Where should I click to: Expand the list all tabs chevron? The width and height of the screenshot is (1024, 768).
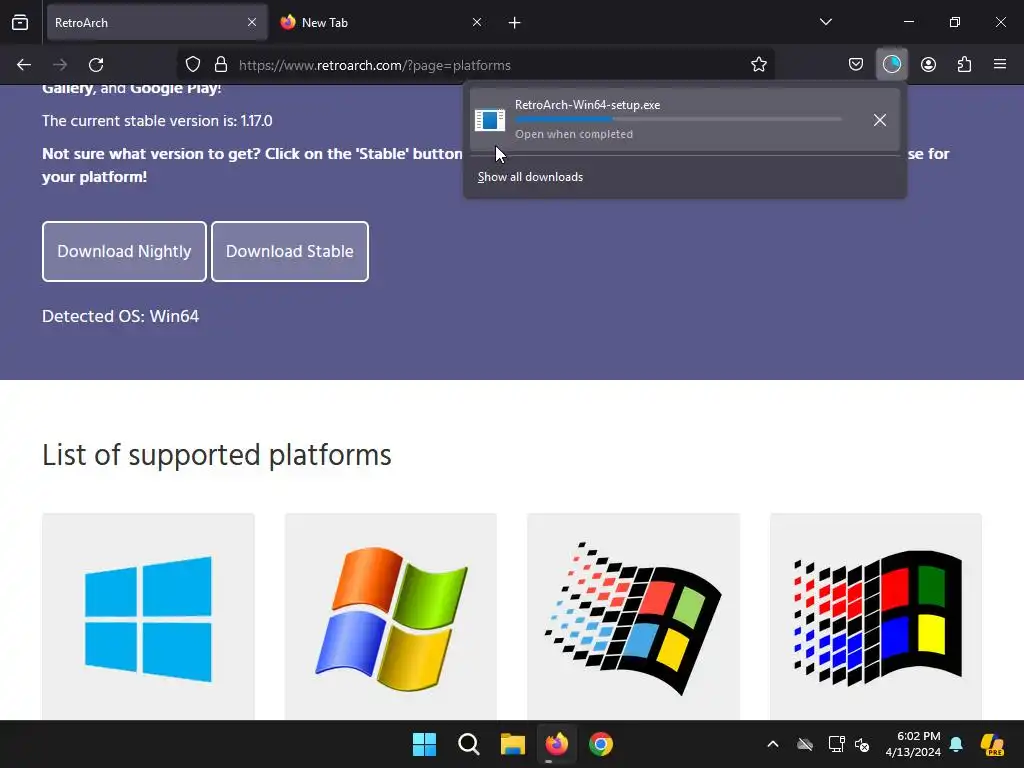(825, 22)
